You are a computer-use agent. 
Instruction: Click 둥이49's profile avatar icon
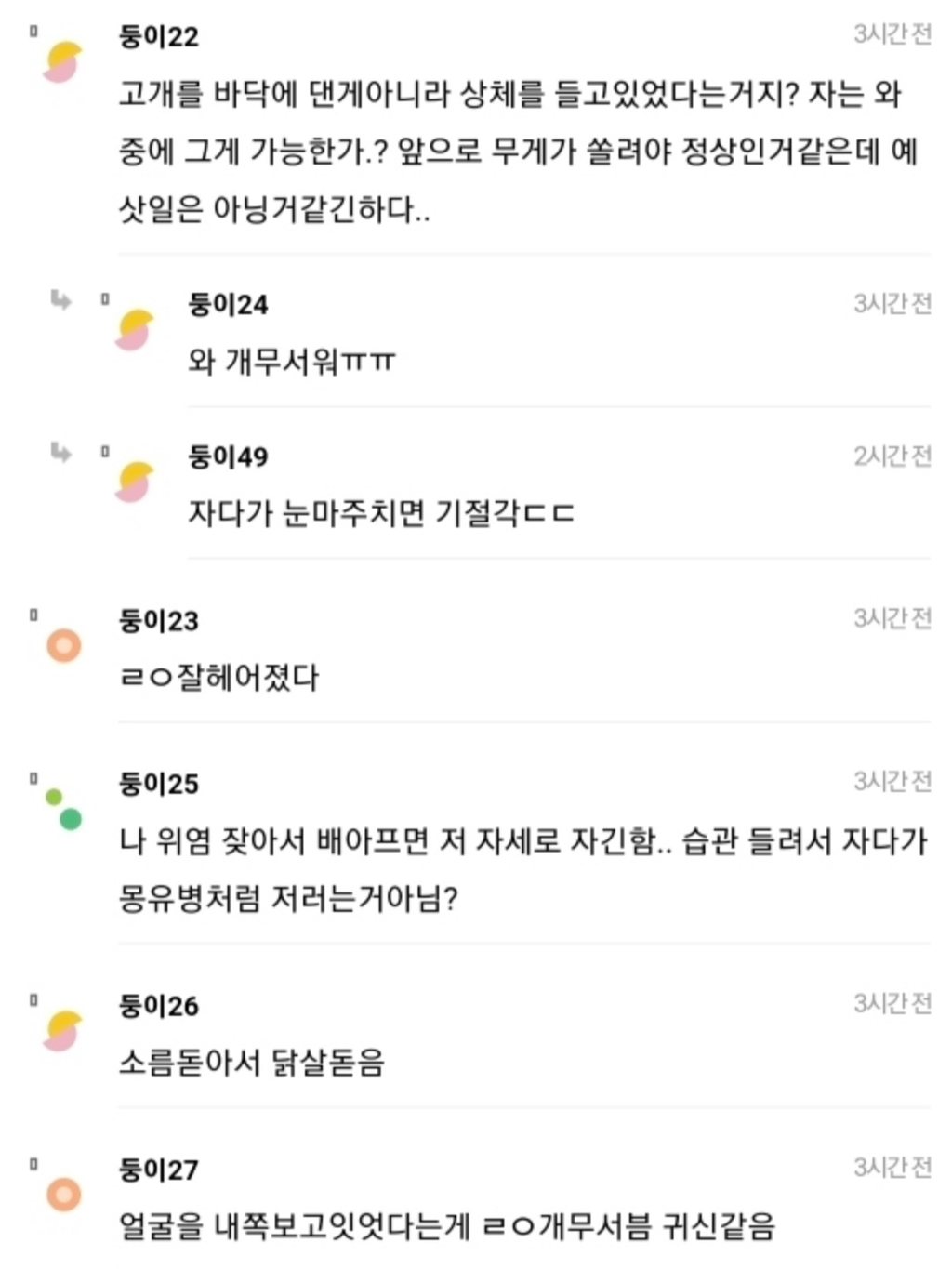133,482
